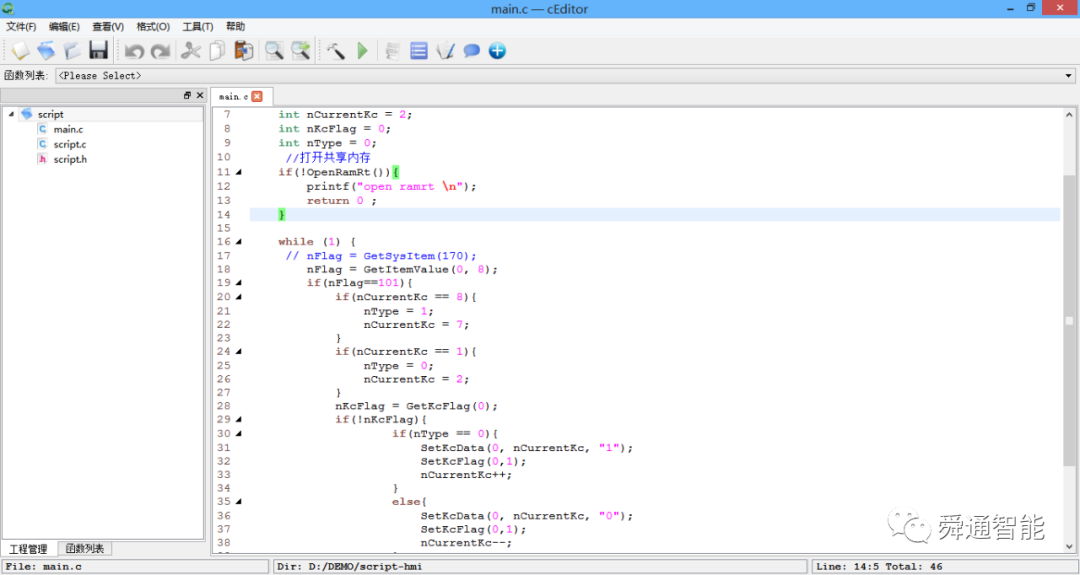Click the script root project item
Image resolution: width=1080 pixels, height=575 pixels.
coord(50,114)
